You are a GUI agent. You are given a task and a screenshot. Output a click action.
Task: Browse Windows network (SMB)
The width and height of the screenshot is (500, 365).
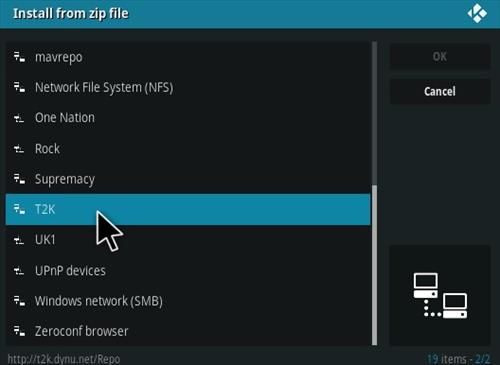pos(188,301)
